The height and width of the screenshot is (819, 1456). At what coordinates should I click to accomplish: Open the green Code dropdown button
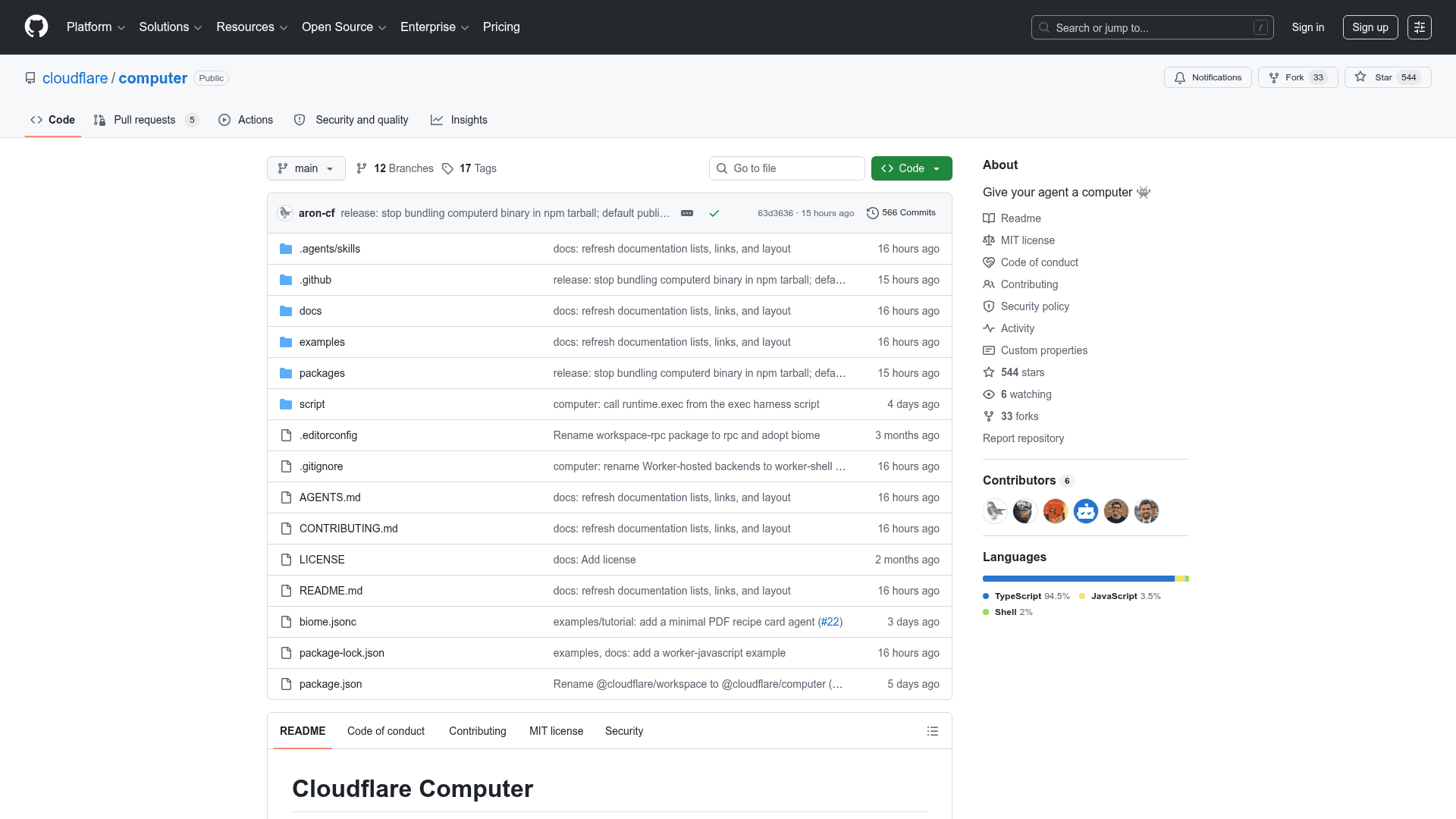click(x=912, y=168)
